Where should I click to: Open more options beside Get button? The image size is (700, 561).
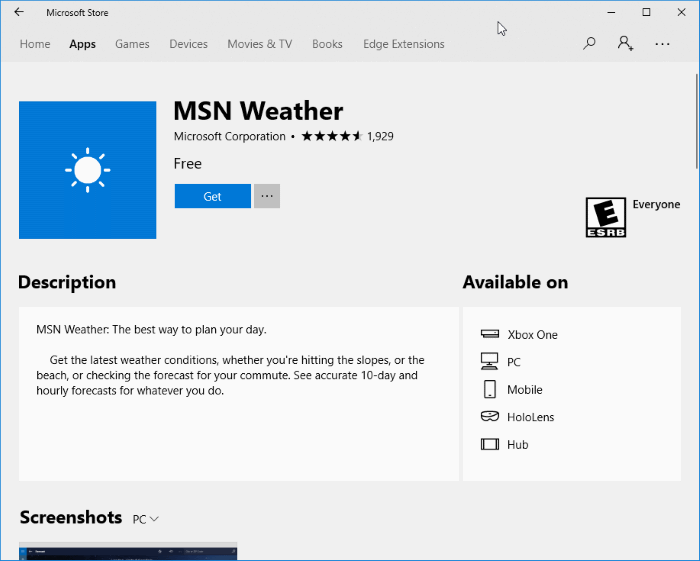[267, 196]
